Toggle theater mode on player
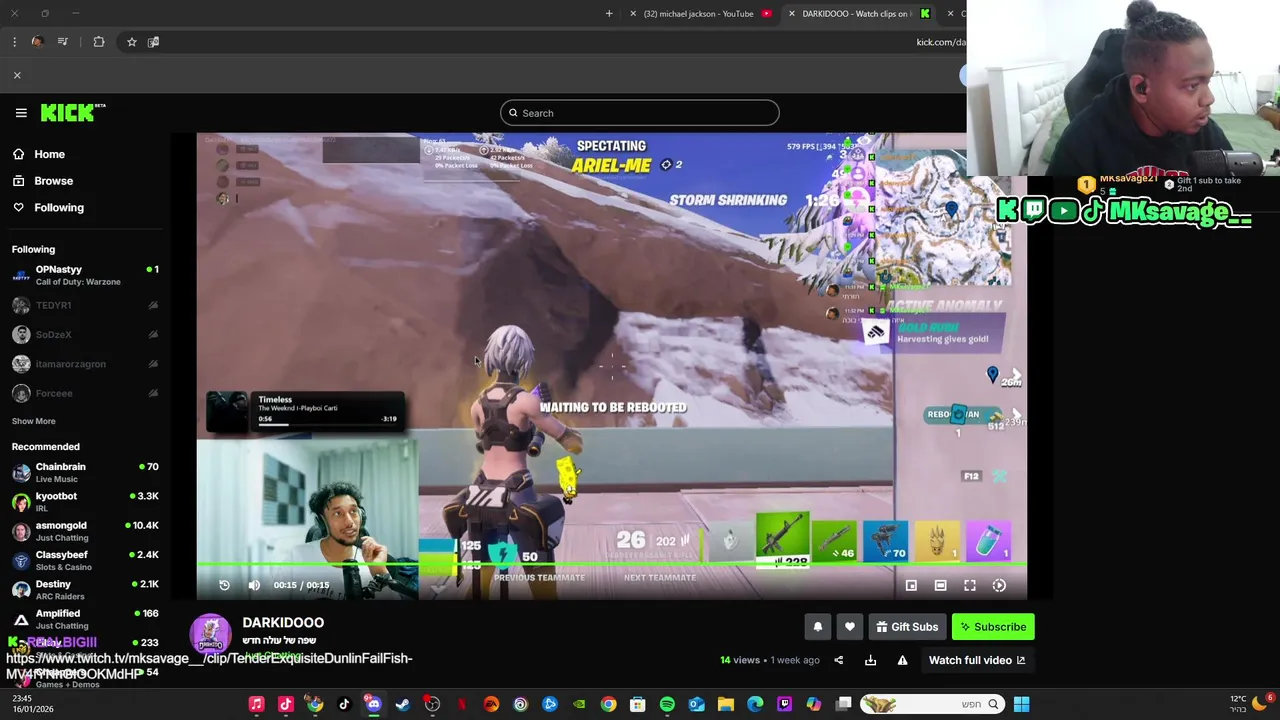This screenshot has width=1280, height=720. click(x=940, y=585)
